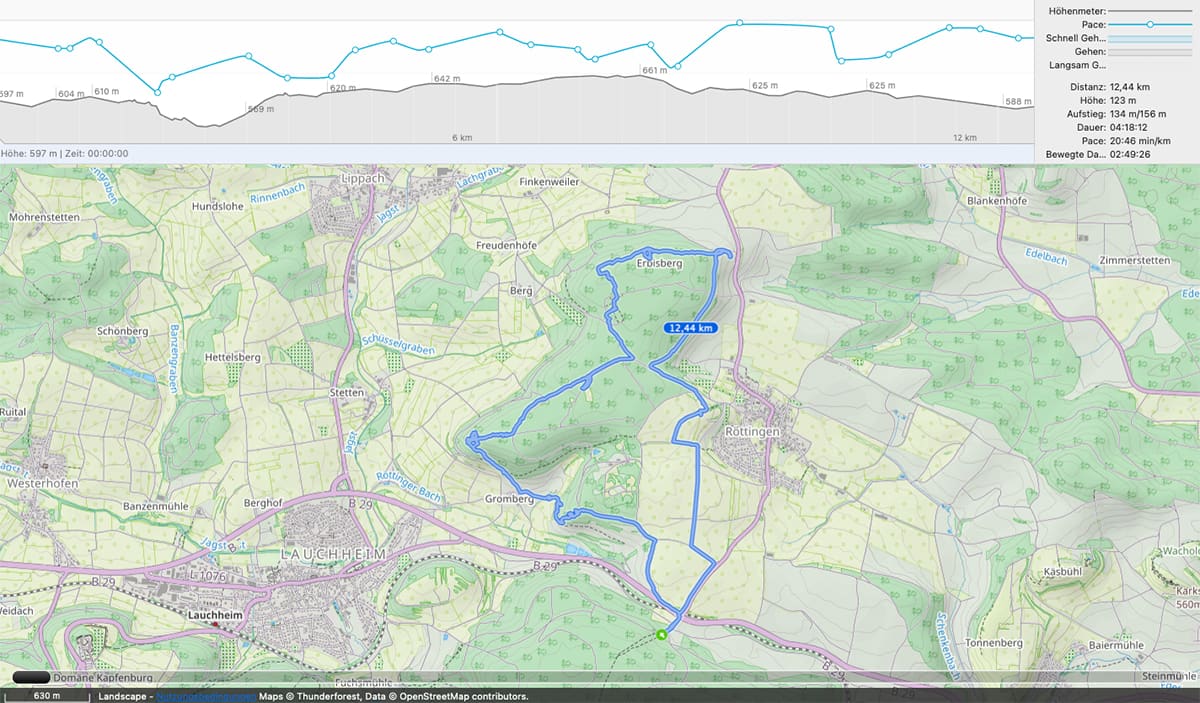1200x703 pixels.
Task: Click the Langsam G… legend label
Action: pyautogui.click(x=1077, y=65)
